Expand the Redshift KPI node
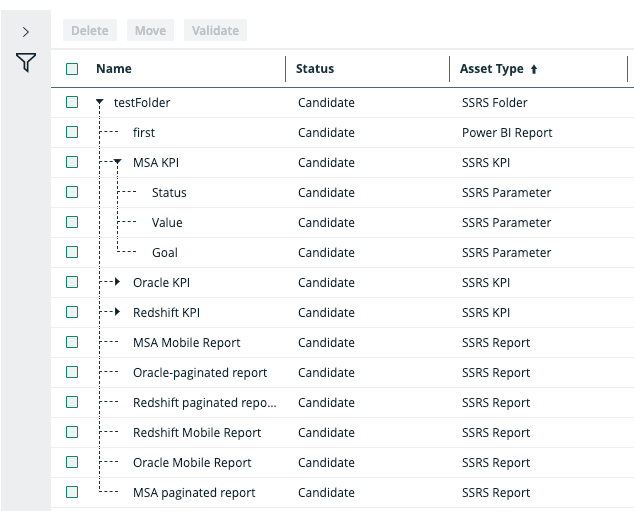Image resolution: width=634 pixels, height=511 pixels. pyautogui.click(x=118, y=312)
